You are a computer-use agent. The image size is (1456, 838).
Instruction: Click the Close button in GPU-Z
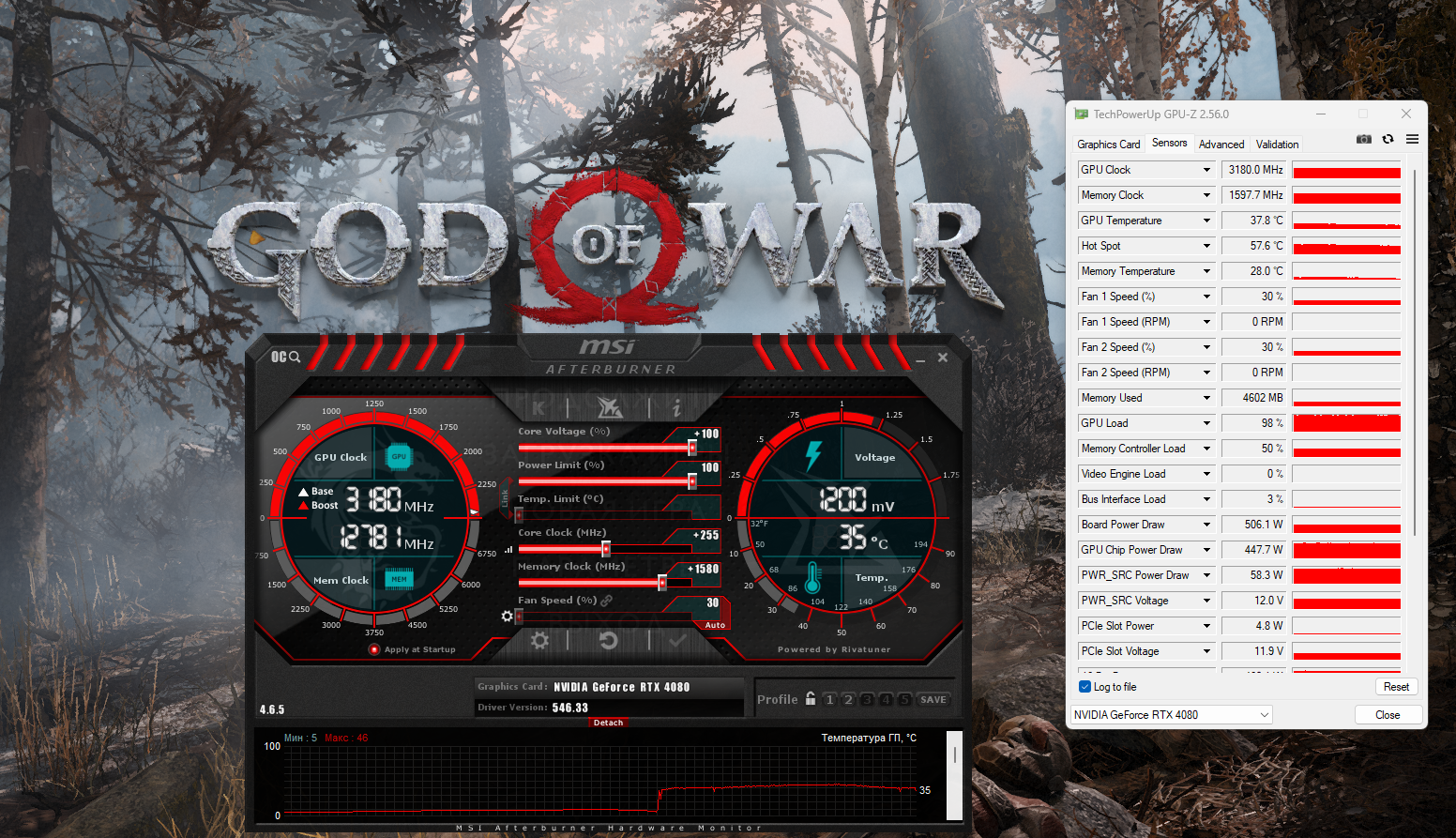(x=1388, y=715)
